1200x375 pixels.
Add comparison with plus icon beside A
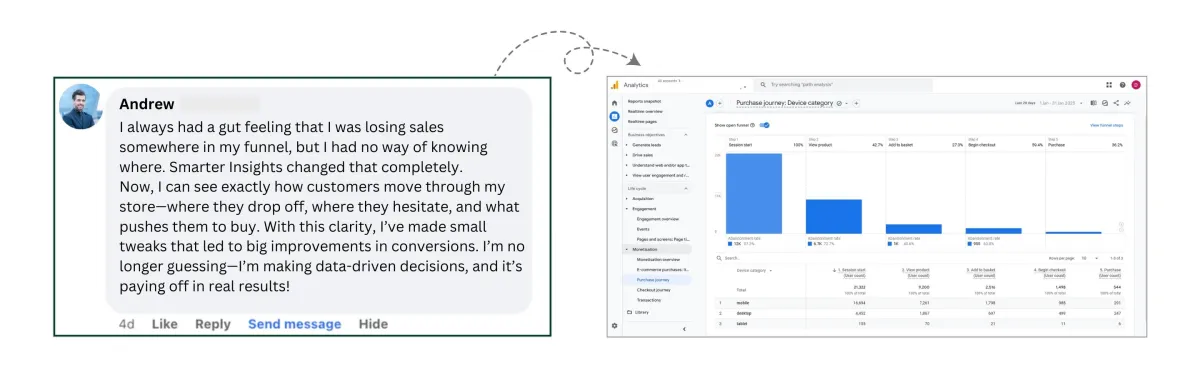tap(720, 103)
